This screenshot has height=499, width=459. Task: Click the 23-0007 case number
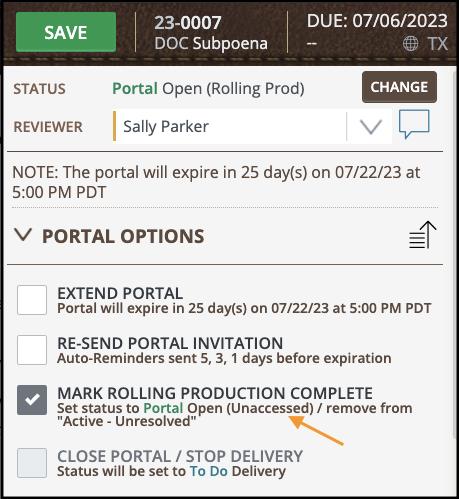click(188, 23)
